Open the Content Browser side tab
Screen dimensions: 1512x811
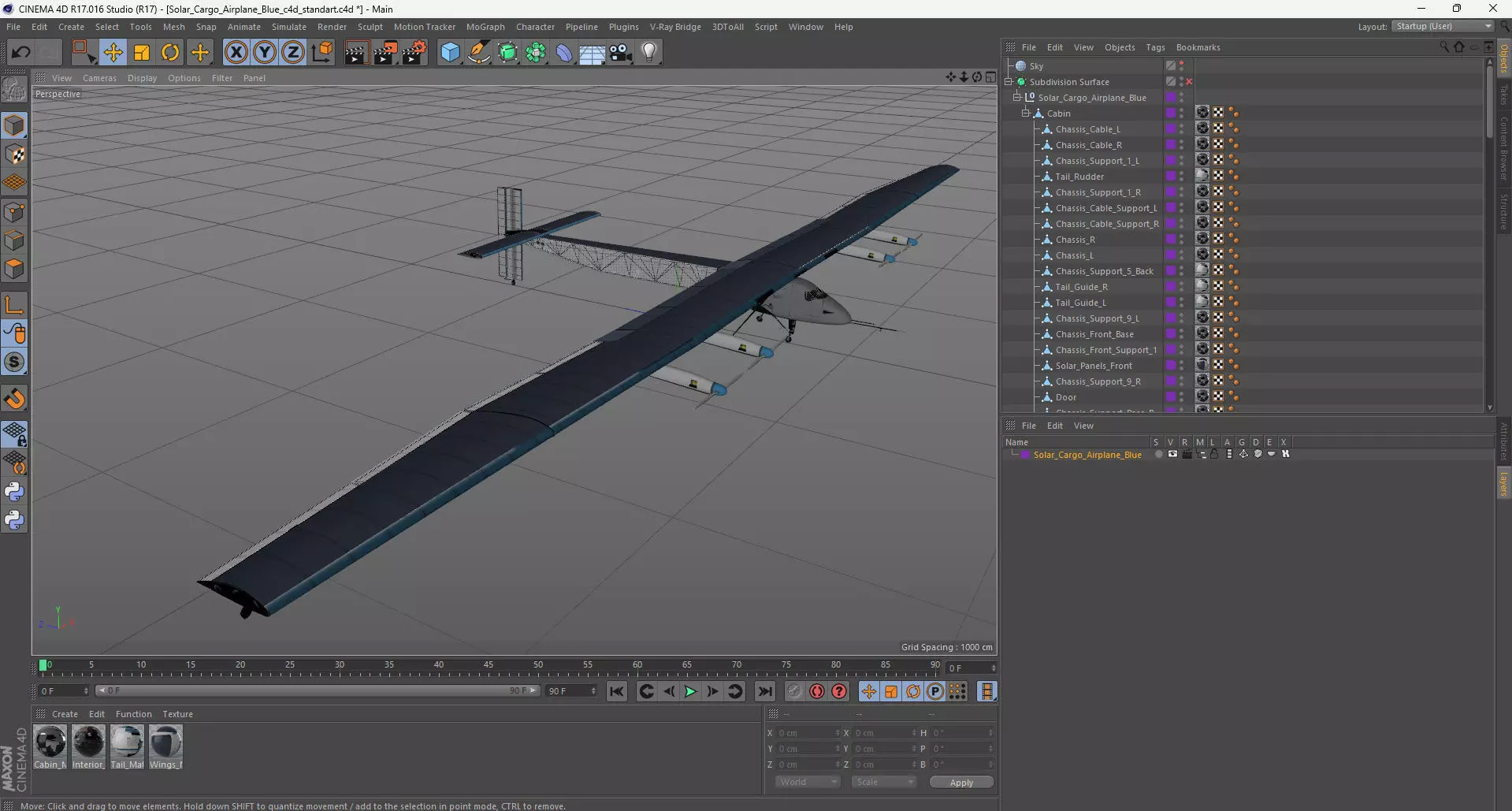point(1503,147)
